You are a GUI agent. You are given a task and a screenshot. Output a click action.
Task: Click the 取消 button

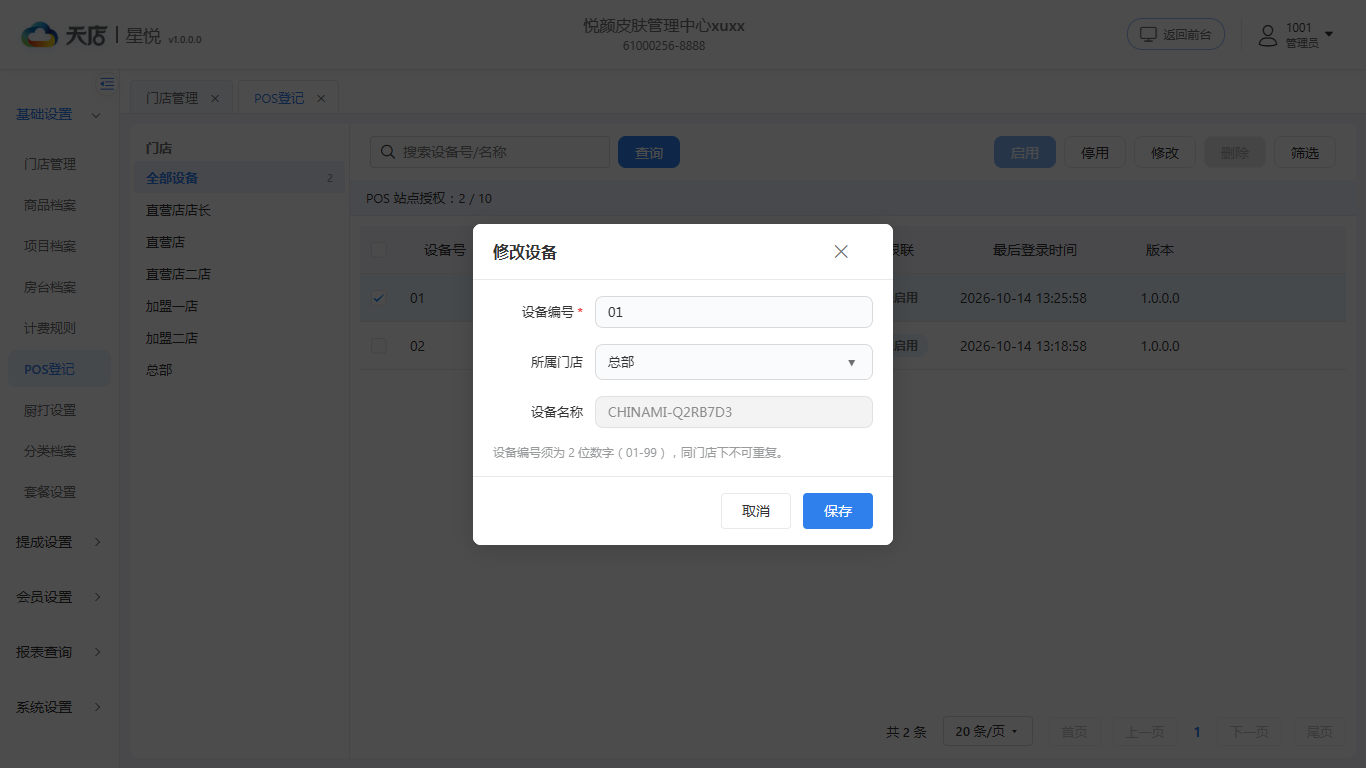click(756, 511)
